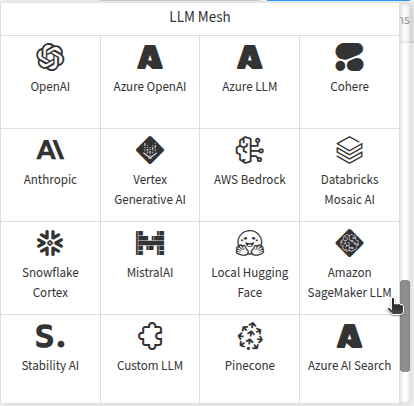The image size is (414, 406).
Task: Click the Cohere label text
Action: tap(349, 87)
